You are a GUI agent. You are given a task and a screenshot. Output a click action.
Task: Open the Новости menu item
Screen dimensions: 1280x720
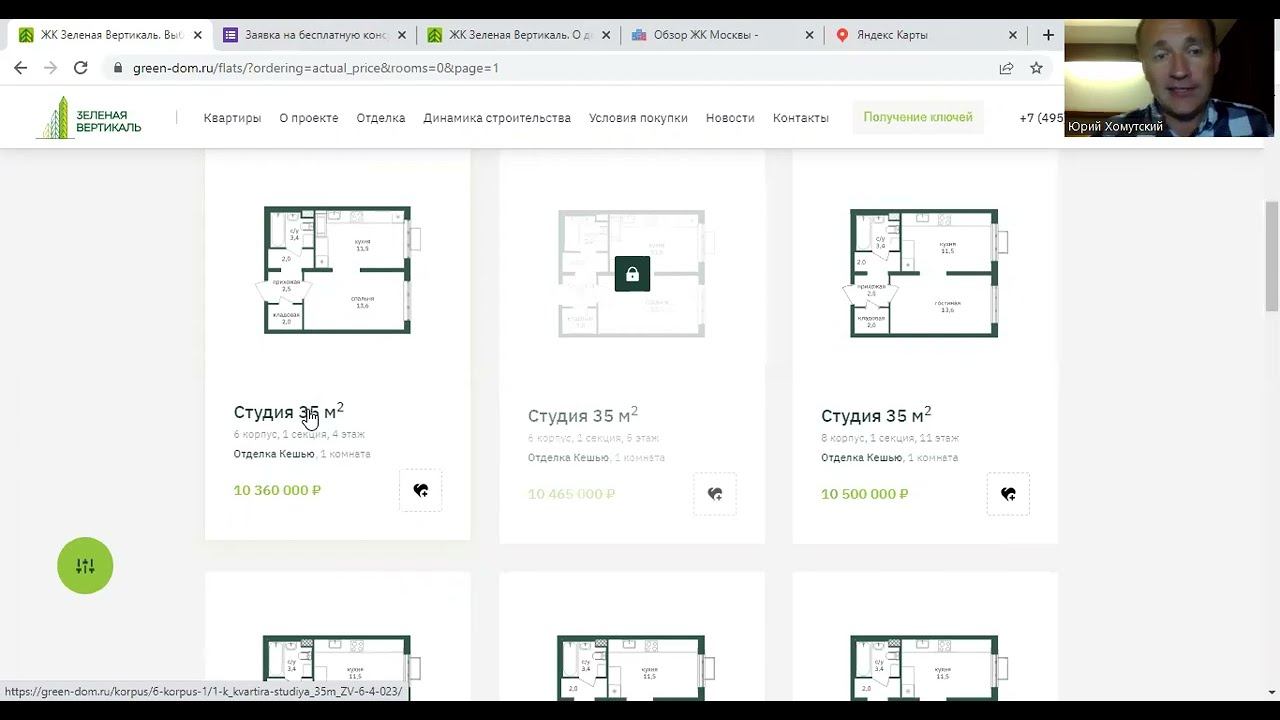(730, 118)
